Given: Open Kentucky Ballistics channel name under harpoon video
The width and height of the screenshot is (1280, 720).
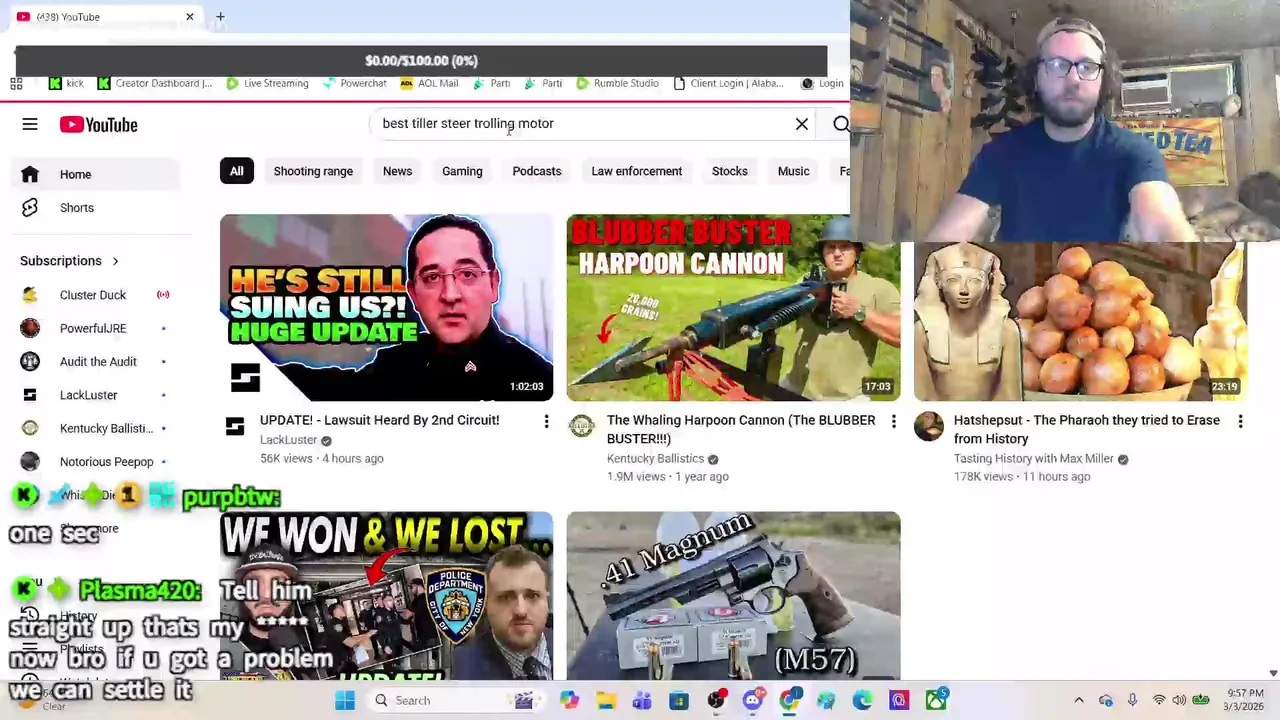Looking at the screenshot, I should pos(655,459).
